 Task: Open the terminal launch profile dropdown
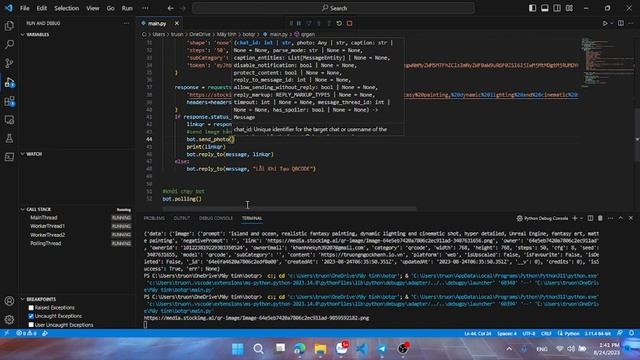[582, 219]
